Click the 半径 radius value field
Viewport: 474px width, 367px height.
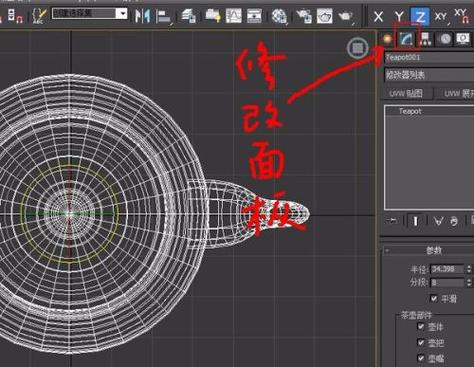coord(447,269)
